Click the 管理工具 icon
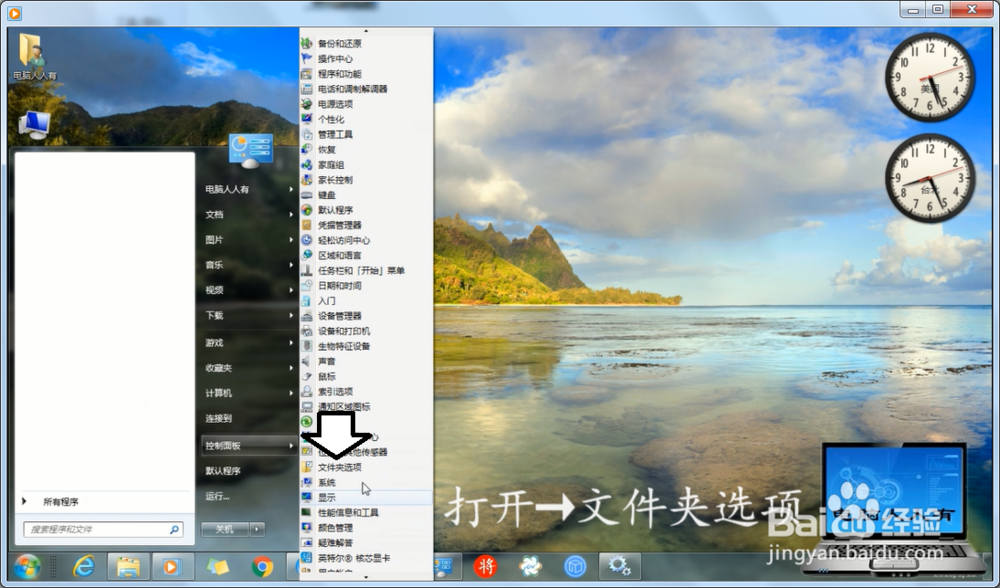The image size is (1000, 588). [307, 135]
